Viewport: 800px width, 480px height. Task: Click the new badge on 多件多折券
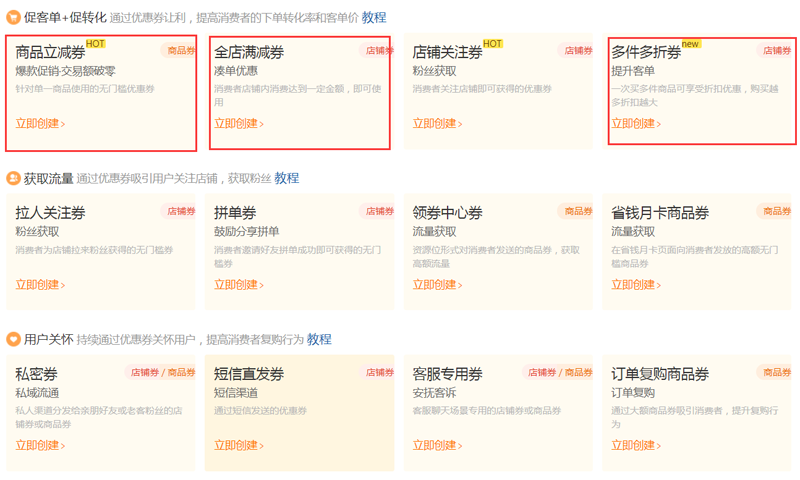click(691, 44)
